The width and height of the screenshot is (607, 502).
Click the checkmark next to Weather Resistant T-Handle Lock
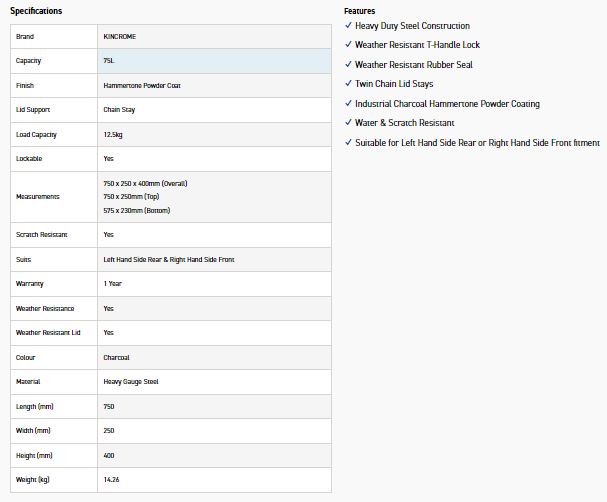click(x=347, y=45)
